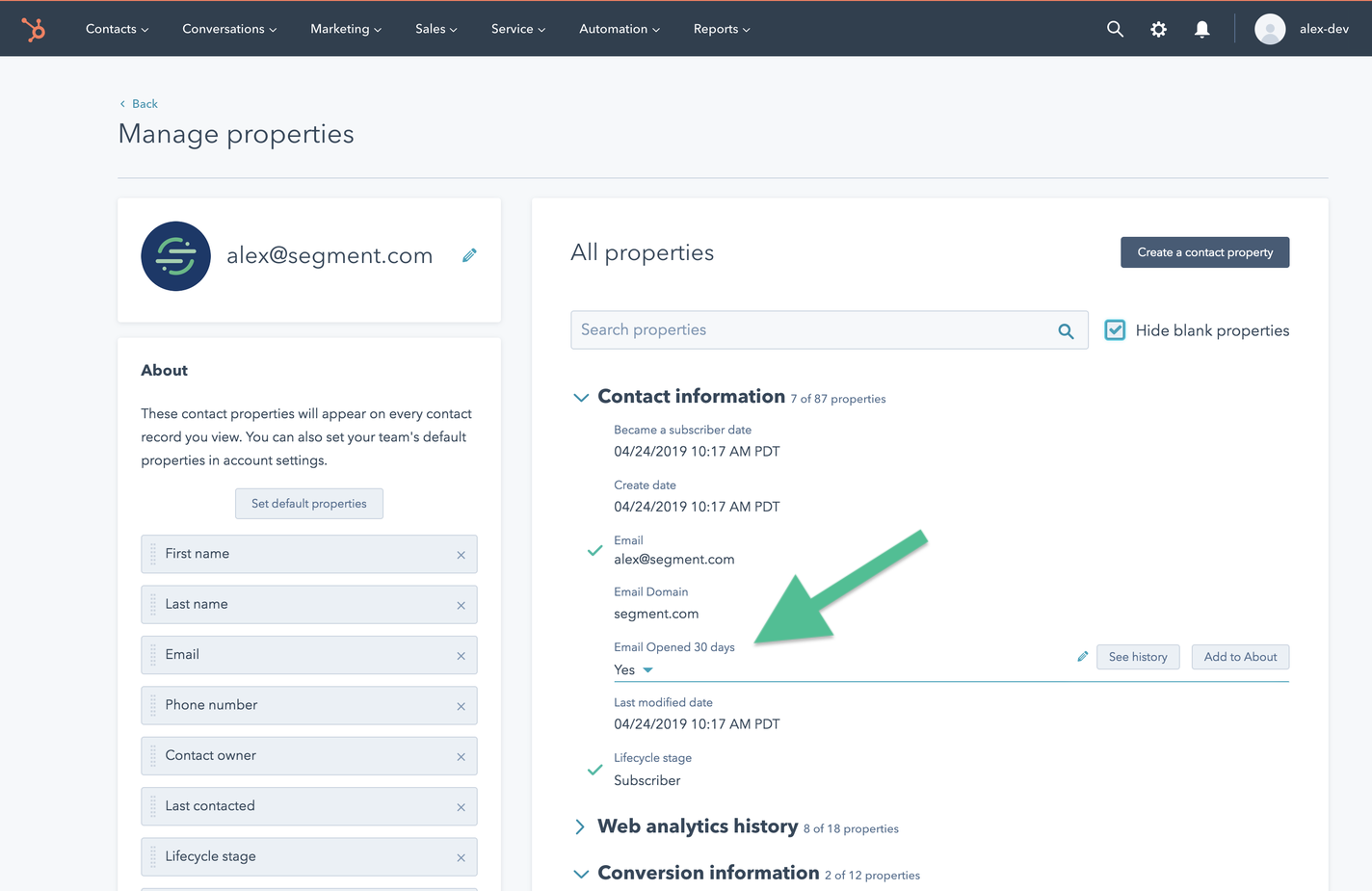The height and width of the screenshot is (891, 1372).
Task: Remove the Phone number property via its X icon
Action: coord(461,705)
